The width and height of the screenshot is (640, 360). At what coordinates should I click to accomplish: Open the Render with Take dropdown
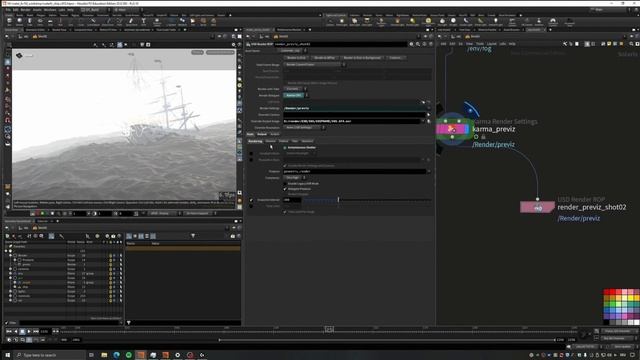[x=294, y=89]
